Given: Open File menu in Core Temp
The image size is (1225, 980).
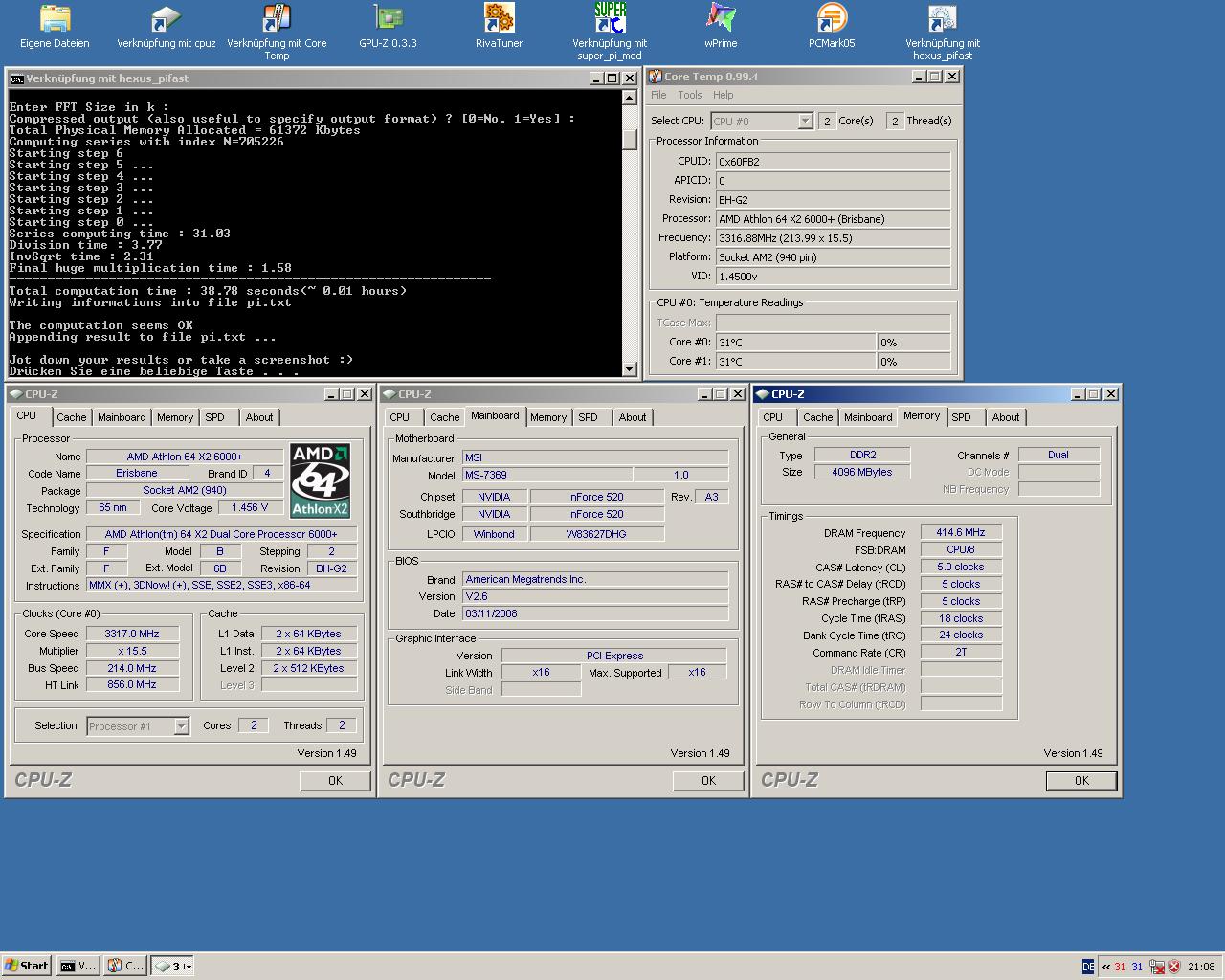Looking at the screenshot, I should pyautogui.click(x=658, y=95).
